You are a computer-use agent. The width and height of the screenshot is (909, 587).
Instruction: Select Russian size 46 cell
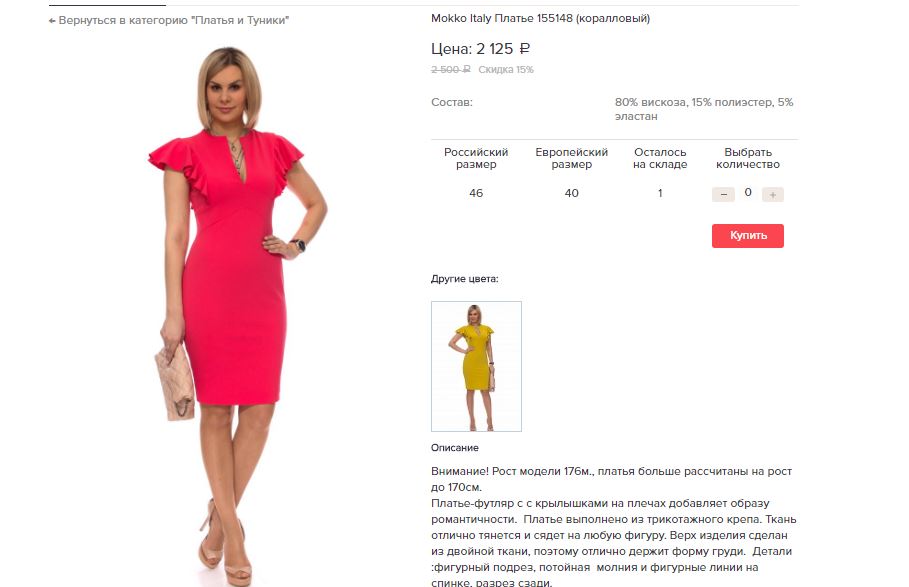tap(476, 193)
